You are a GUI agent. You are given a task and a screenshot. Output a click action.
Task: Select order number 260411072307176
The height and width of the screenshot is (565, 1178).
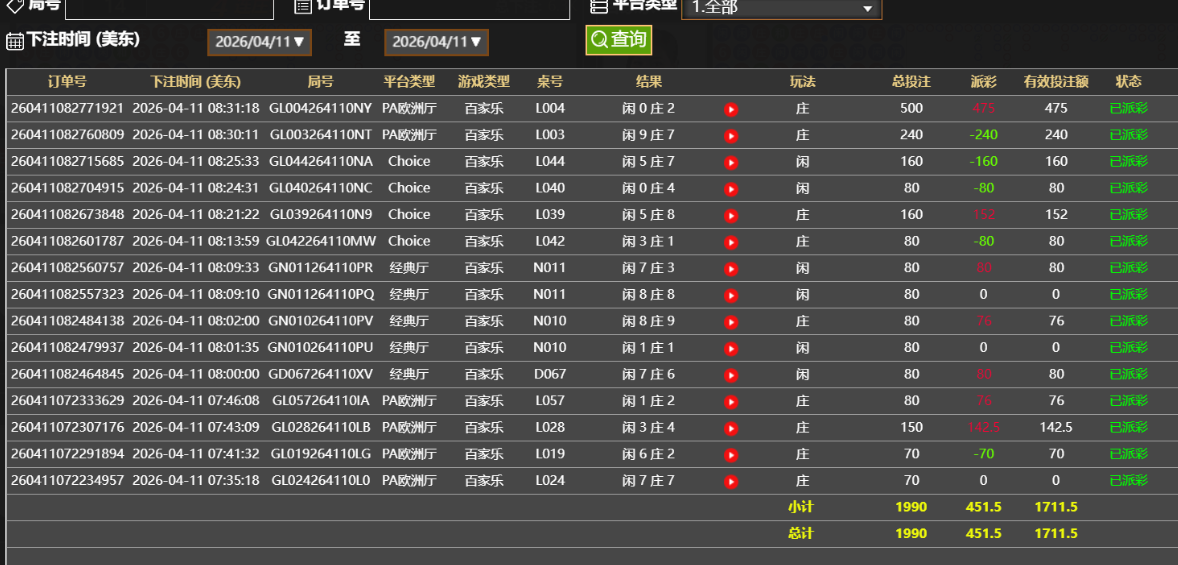[68, 427]
